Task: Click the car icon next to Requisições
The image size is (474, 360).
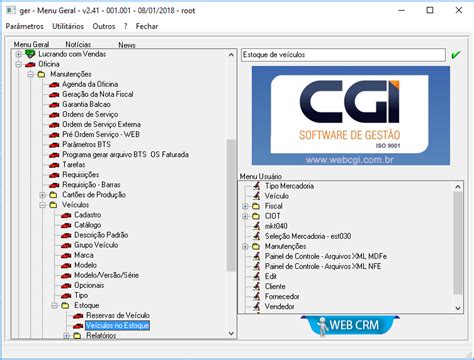Action: coord(54,175)
